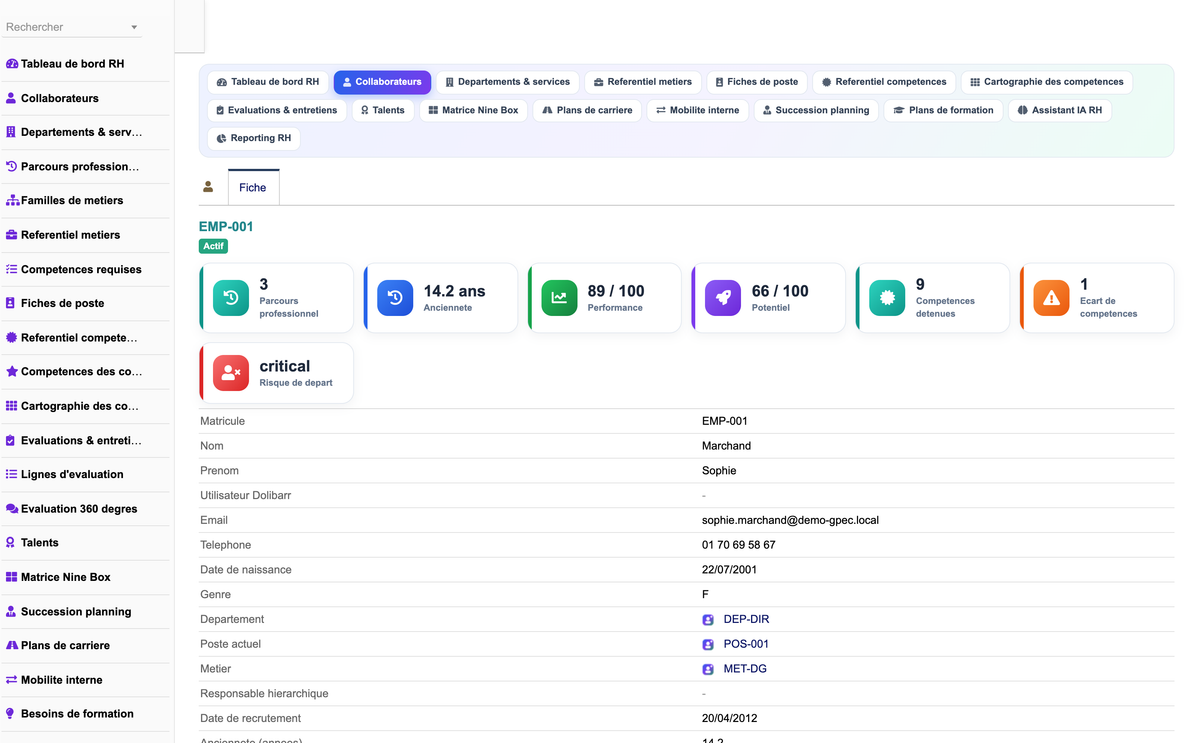Click the Tableau de bord RH sidebar icon
The height and width of the screenshot is (743, 1200).
[12, 64]
